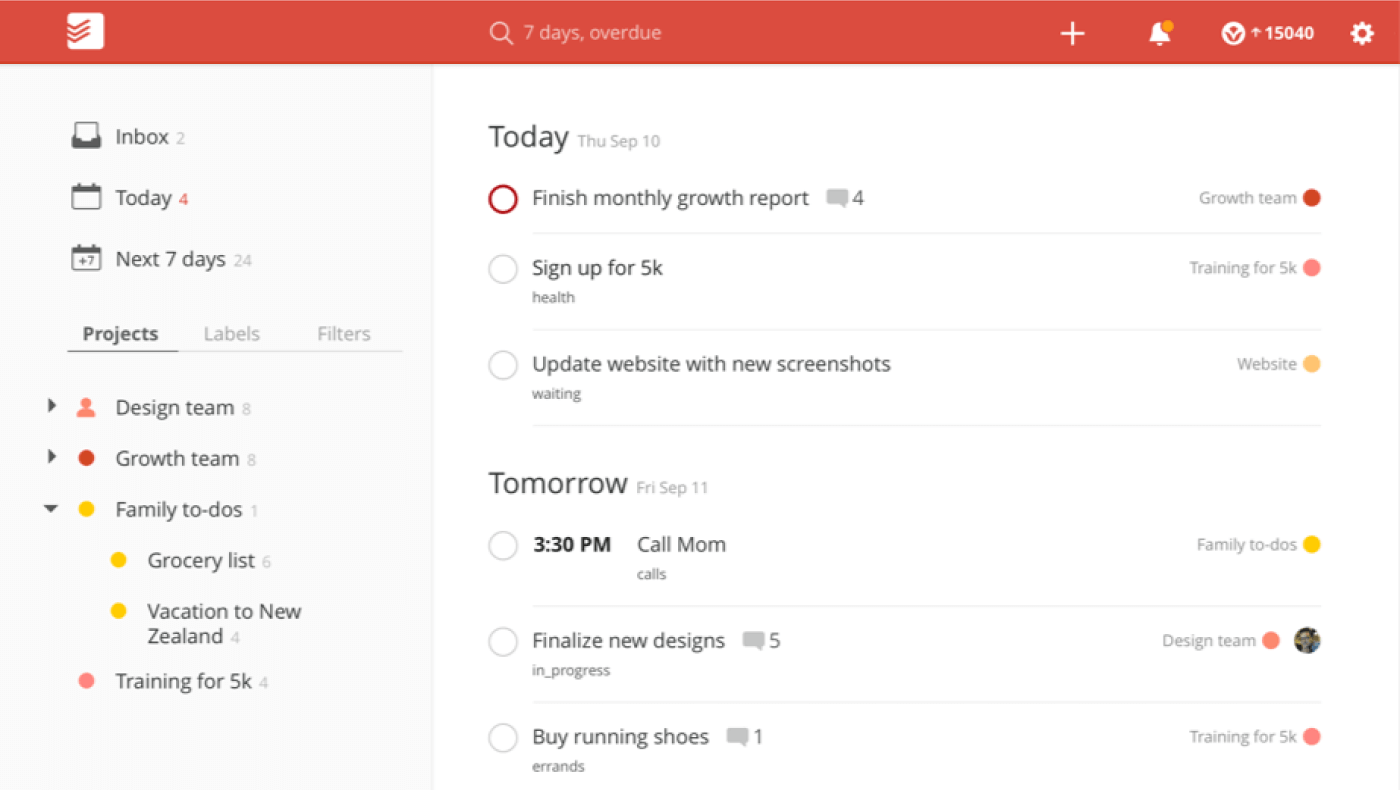The image size is (1400, 790).
Task: Open the Filters tab
Action: [343, 333]
